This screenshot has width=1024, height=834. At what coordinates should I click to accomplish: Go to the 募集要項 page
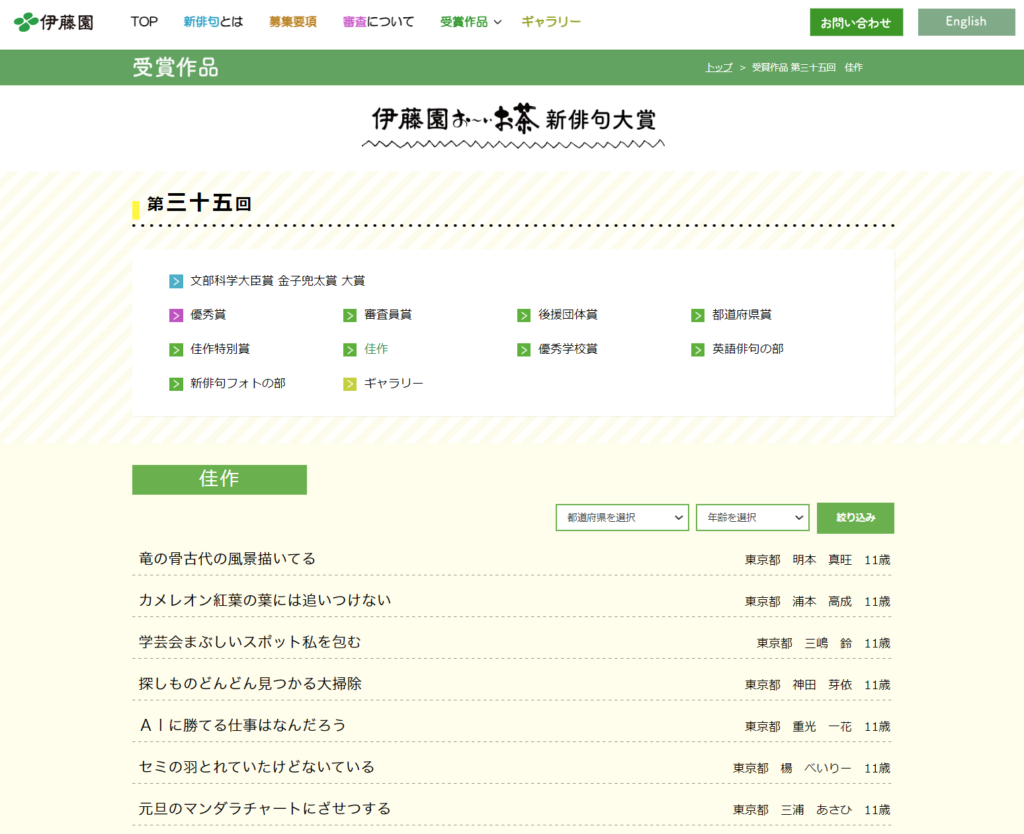pyautogui.click(x=292, y=22)
